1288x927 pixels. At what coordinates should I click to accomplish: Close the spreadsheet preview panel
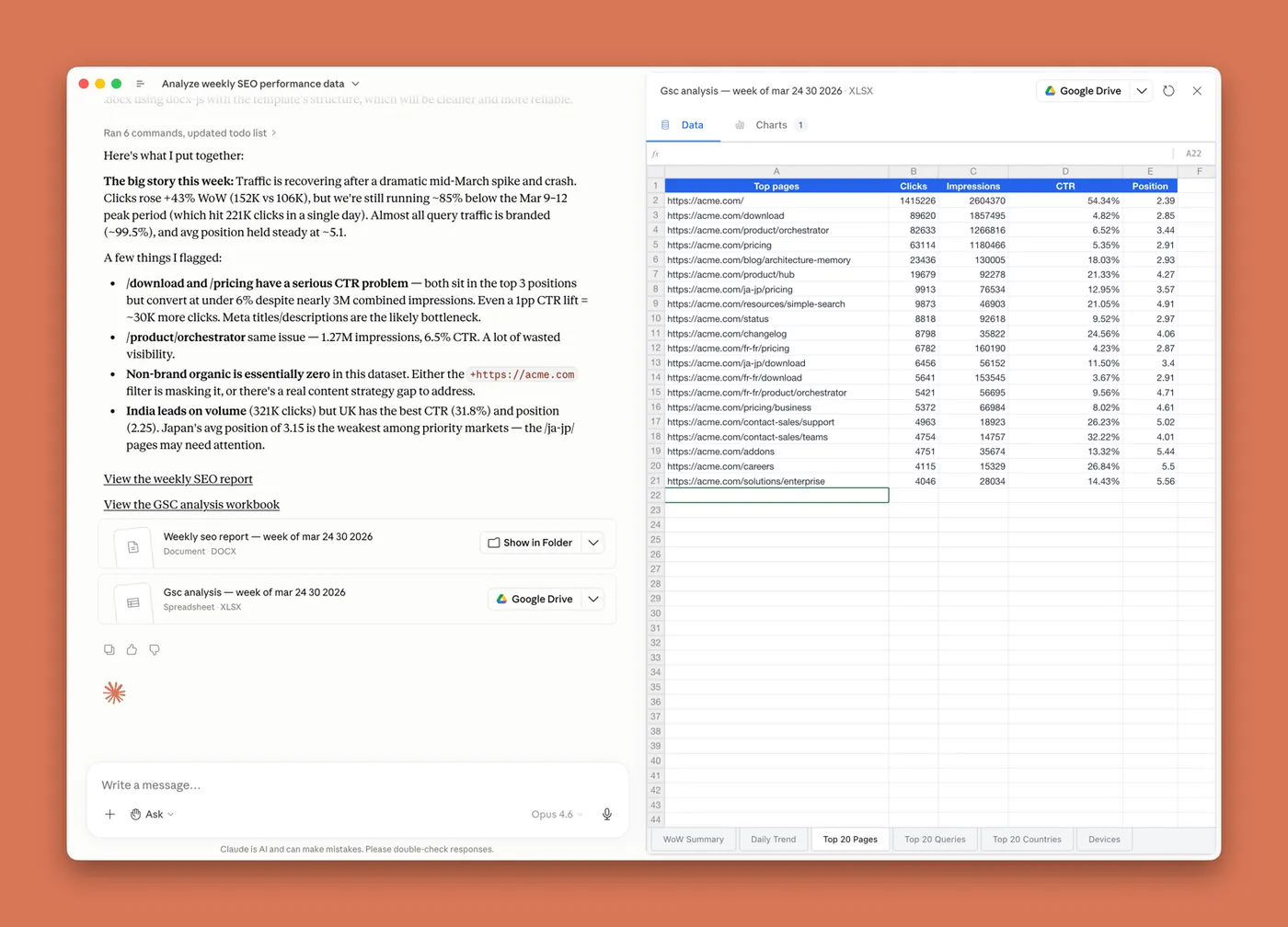click(1197, 91)
